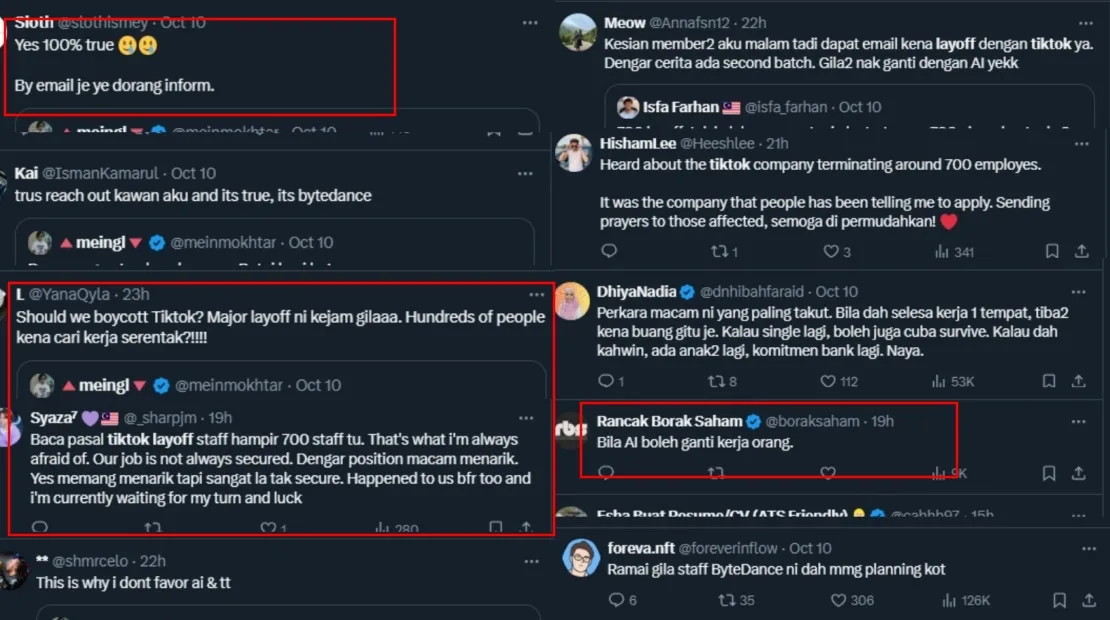Repost HishamLee's tweet
Screen dimensions: 1110x620
[716, 252]
